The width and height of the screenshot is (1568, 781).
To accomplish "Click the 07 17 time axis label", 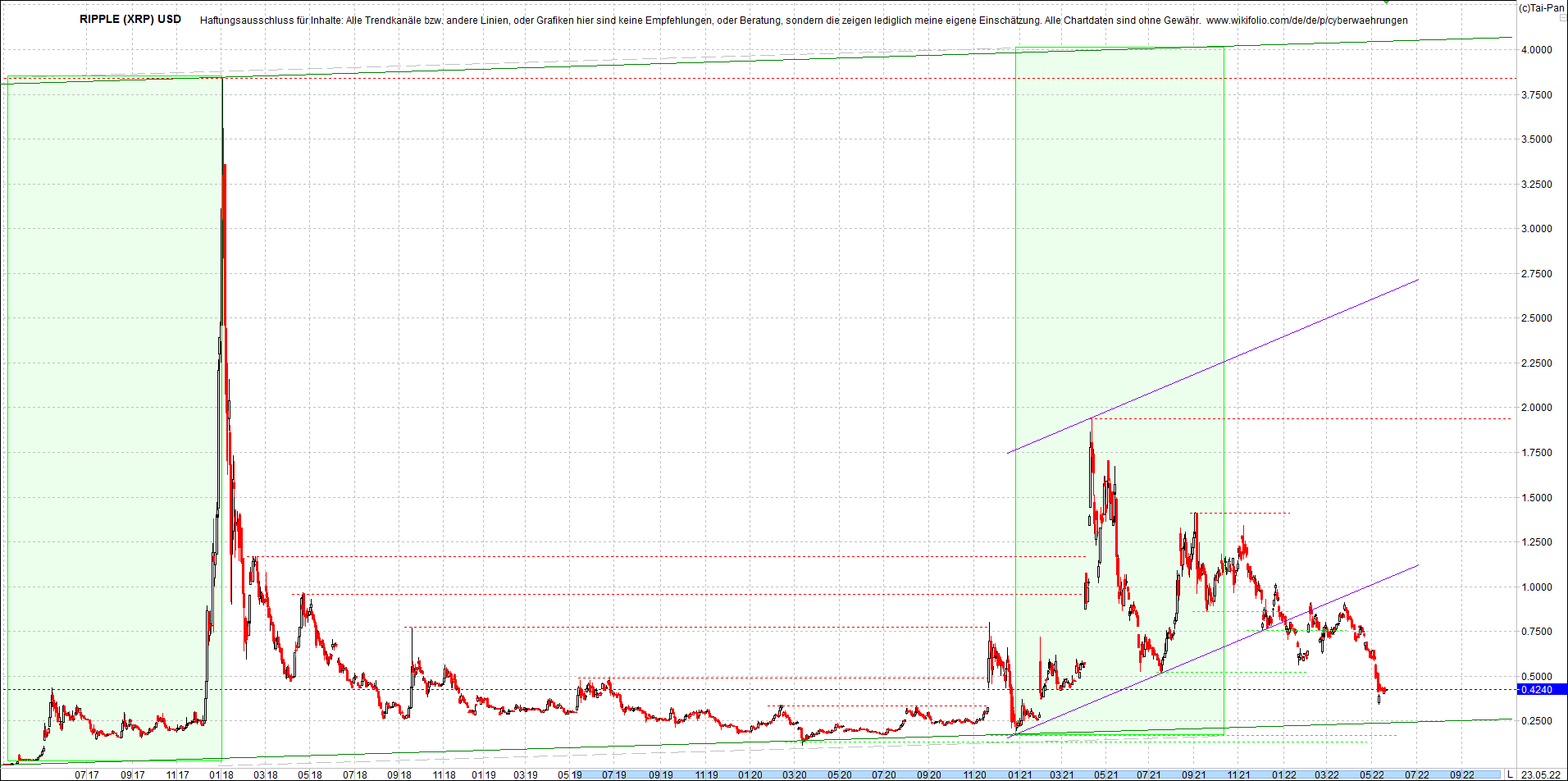I will coord(87,774).
